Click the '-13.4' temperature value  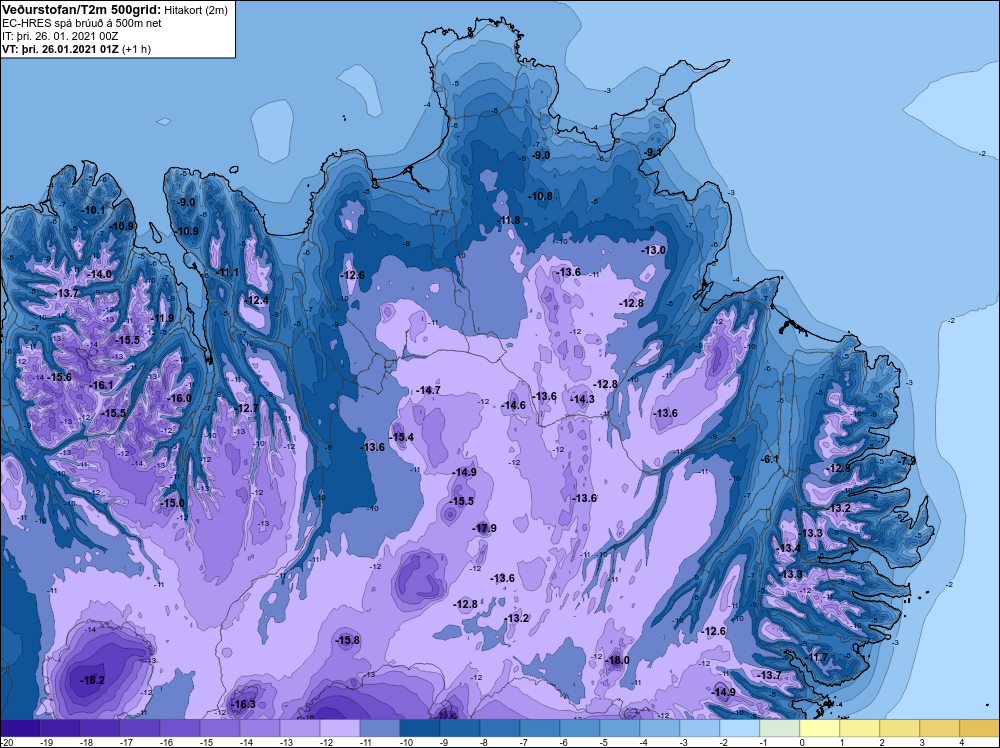pos(788,548)
